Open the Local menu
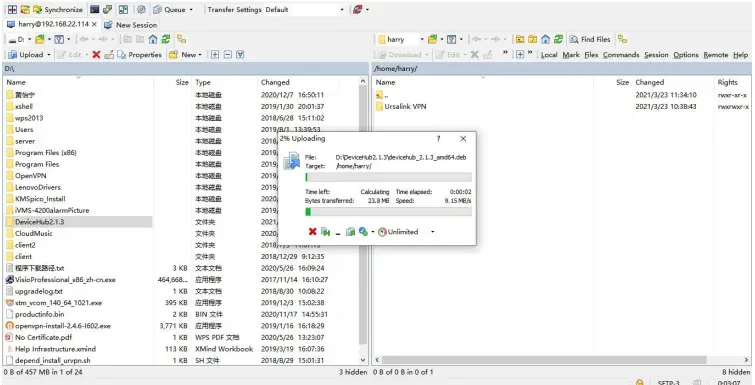Viewport: 755px width, 385px height. click(x=549, y=55)
